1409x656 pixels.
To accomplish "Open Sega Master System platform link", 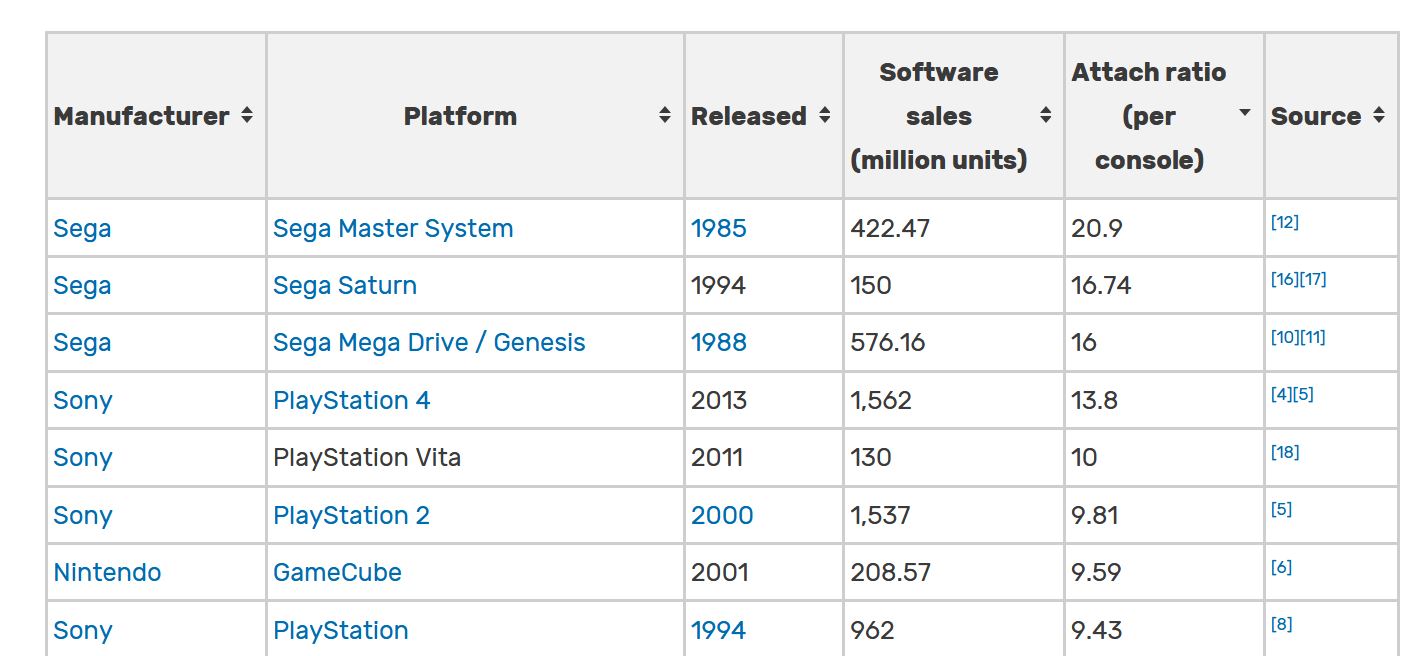I will coord(393,228).
